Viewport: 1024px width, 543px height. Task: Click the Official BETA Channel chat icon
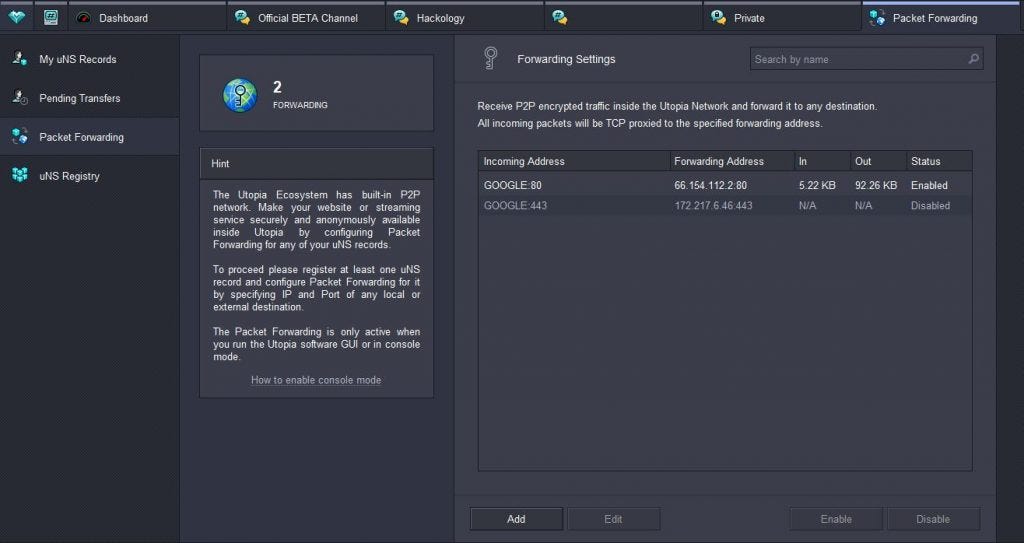242,18
